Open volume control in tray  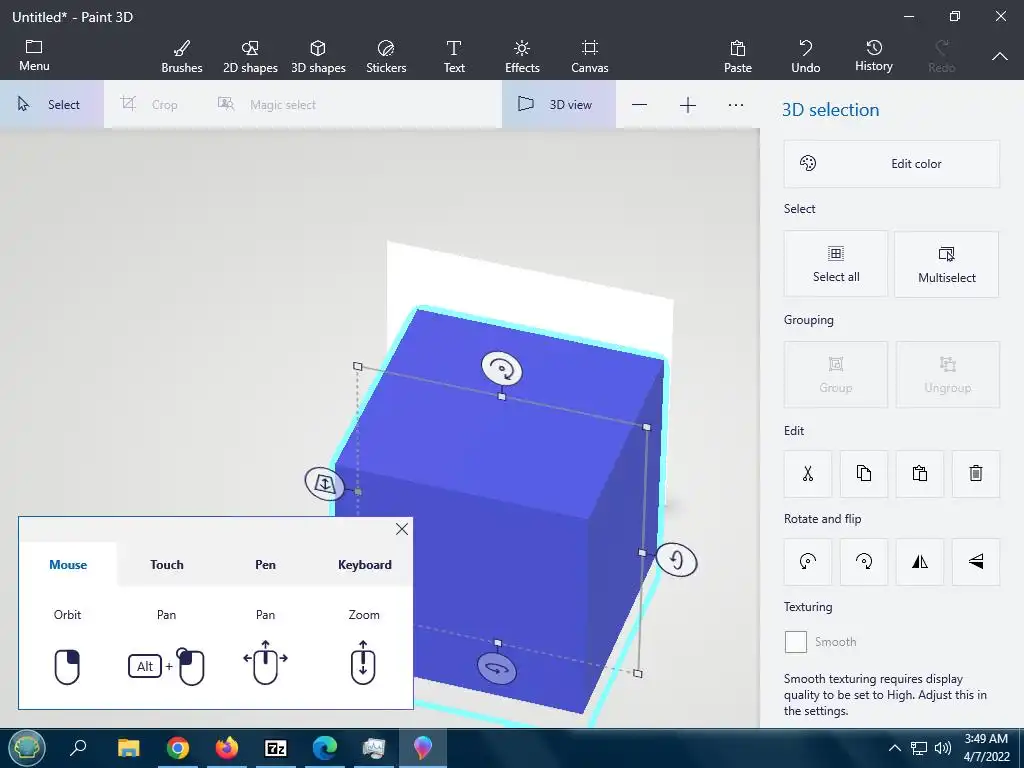[942, 748]
